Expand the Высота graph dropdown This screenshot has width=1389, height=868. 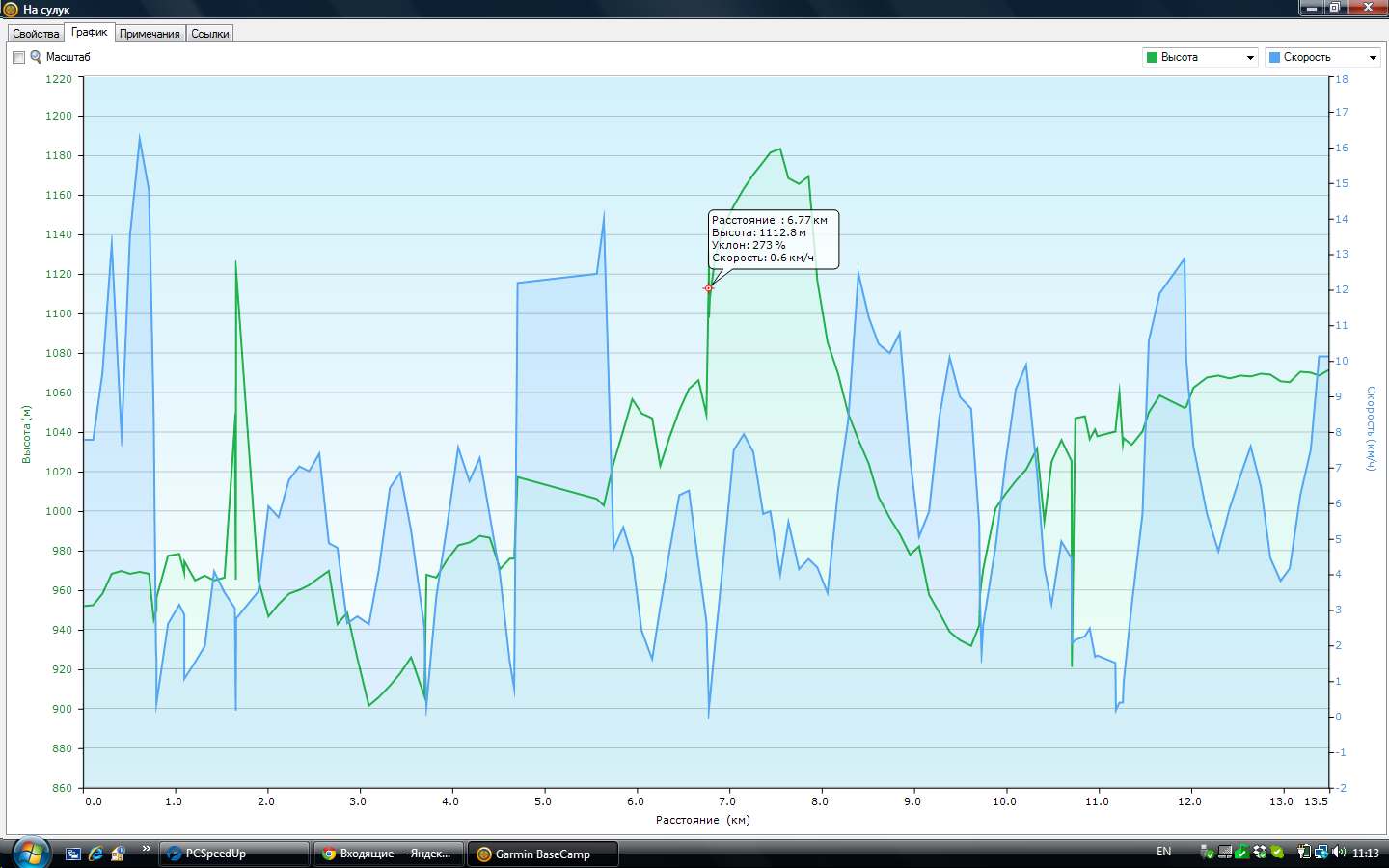tap(1250, 58)
